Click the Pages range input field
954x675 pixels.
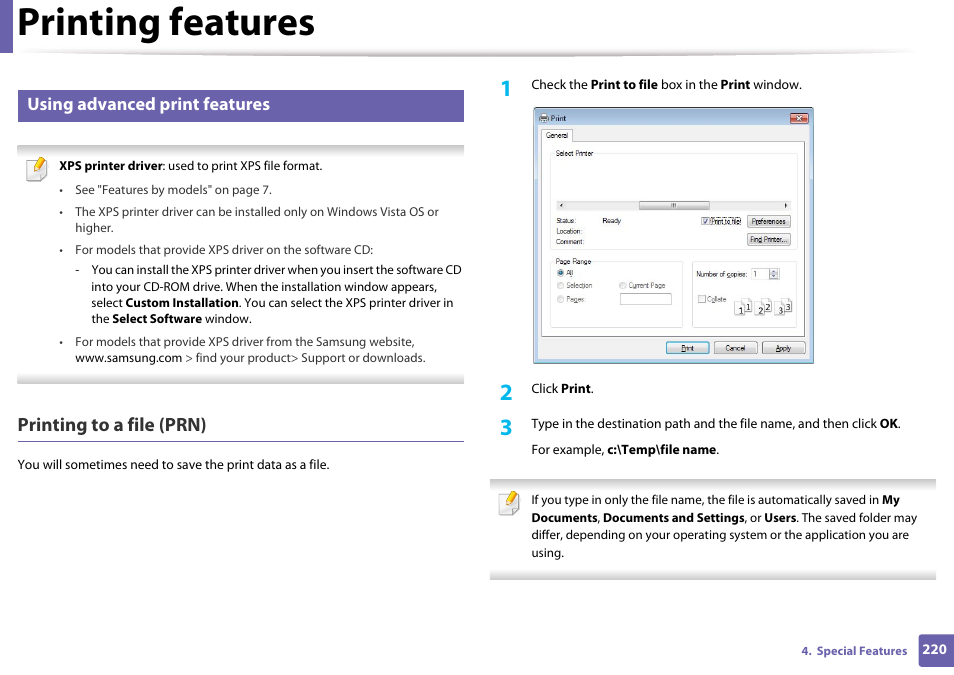click(646, 299)
